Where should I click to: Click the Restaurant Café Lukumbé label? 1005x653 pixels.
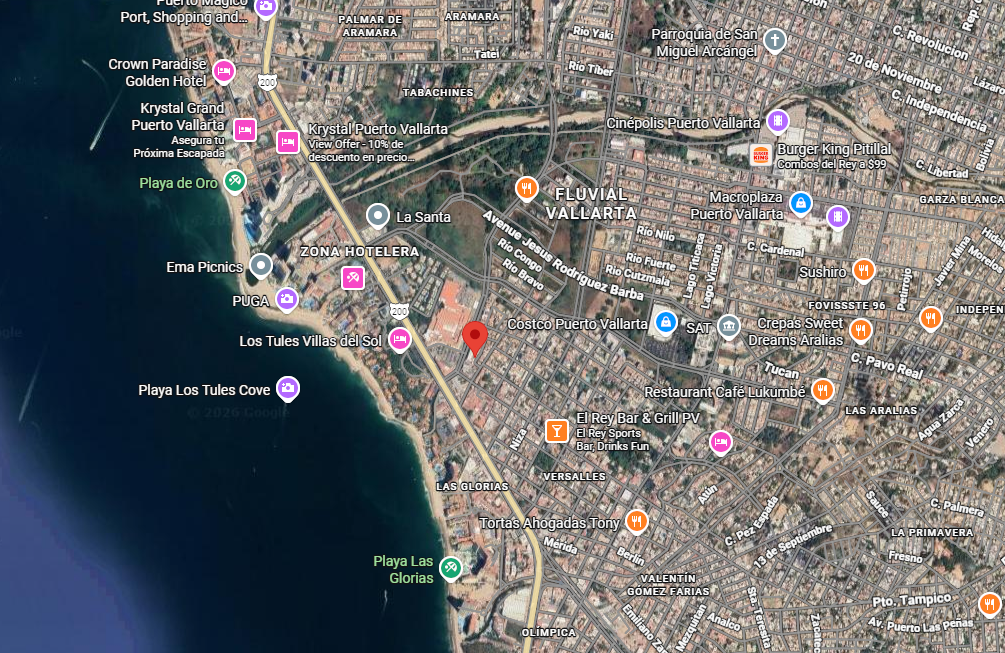coord(725,392)
